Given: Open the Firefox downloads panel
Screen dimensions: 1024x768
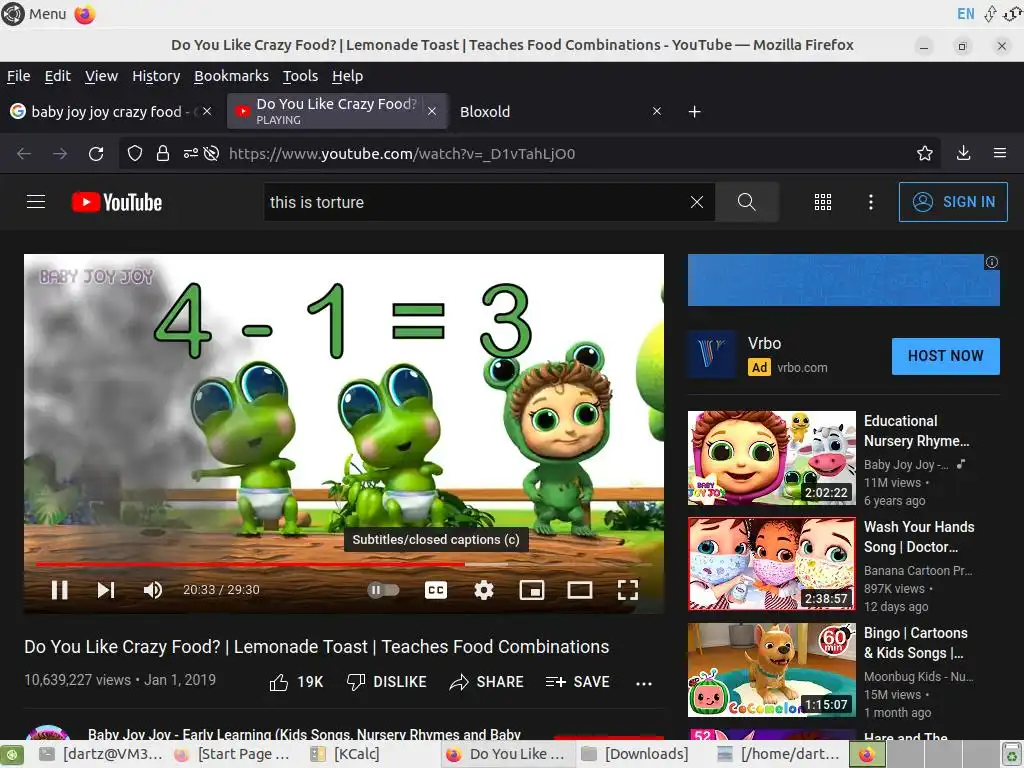Looking at the screenshot, I should click(963, 153).
